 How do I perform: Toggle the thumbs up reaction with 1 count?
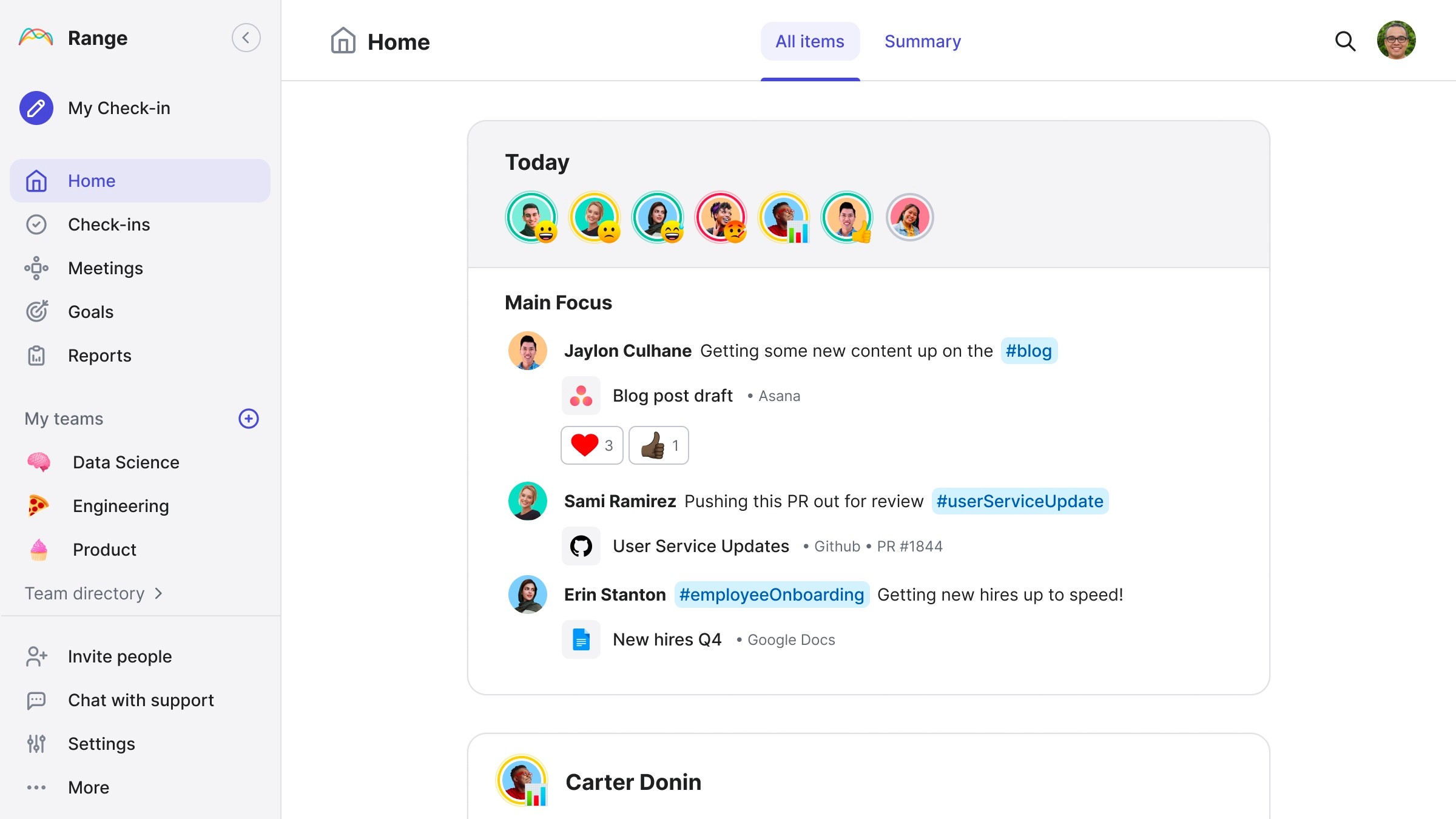(658, 445)
